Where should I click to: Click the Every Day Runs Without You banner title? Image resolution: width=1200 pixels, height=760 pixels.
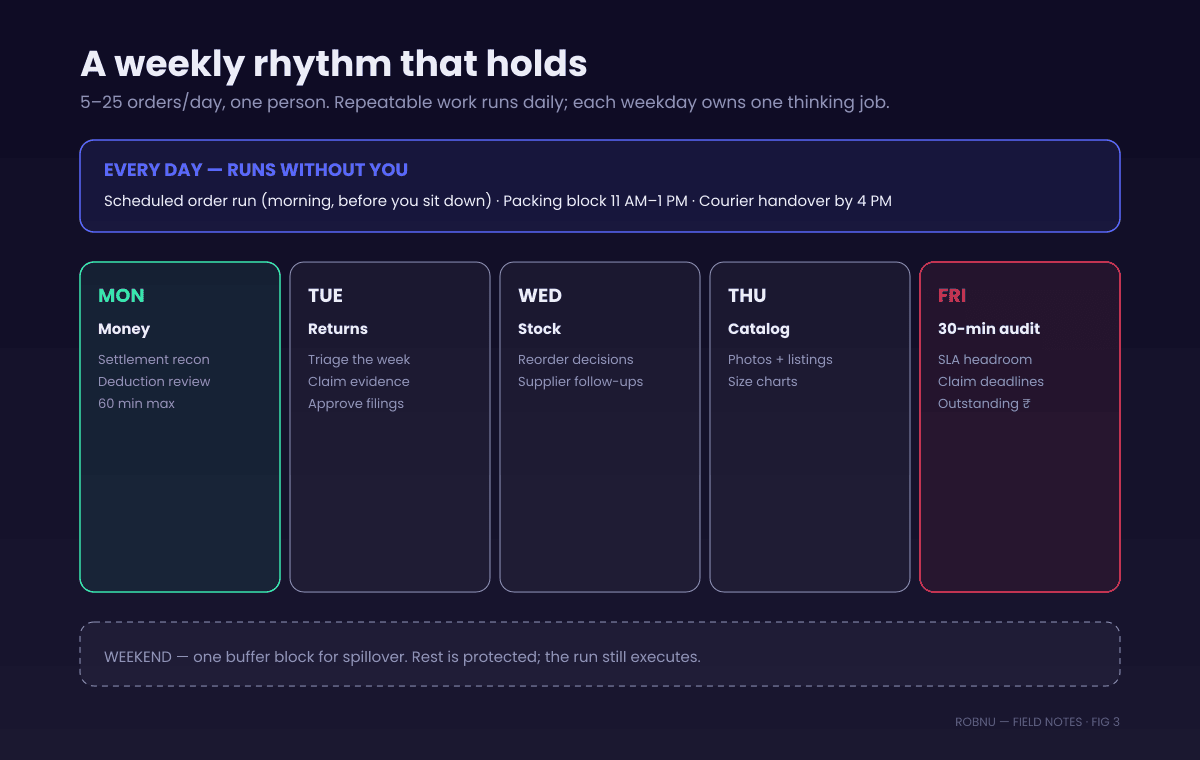pos(256,170)
